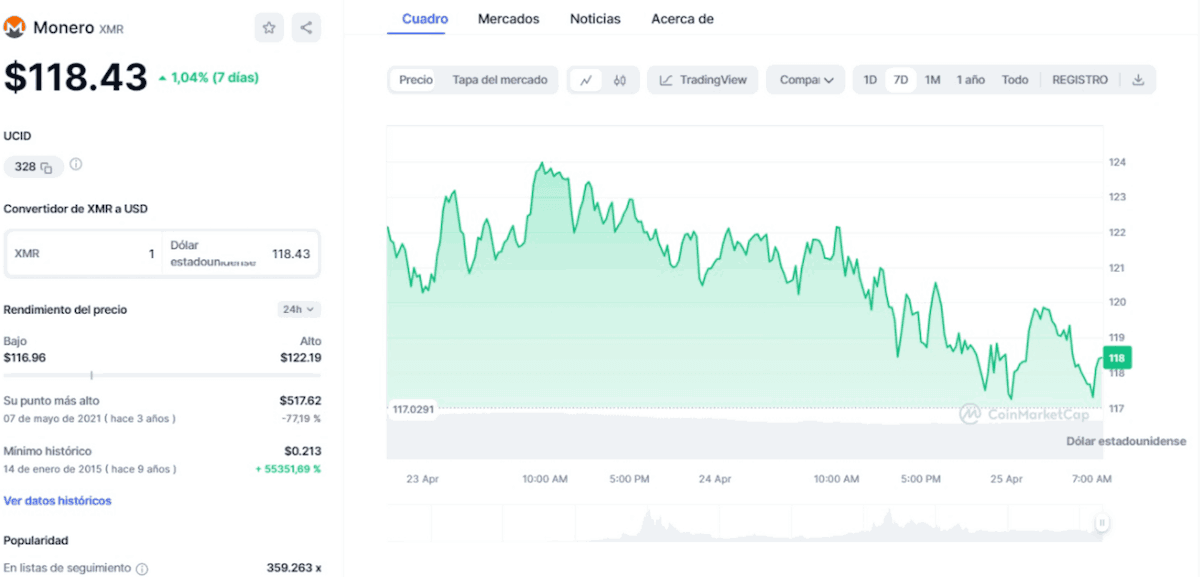Open the Comparar dropdown

[x=806, y=80]
